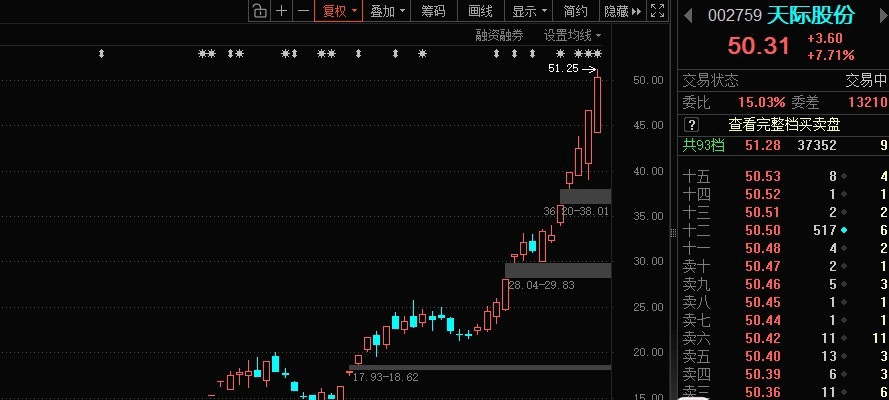Toggle the chart lock icon

click(259, 11)
